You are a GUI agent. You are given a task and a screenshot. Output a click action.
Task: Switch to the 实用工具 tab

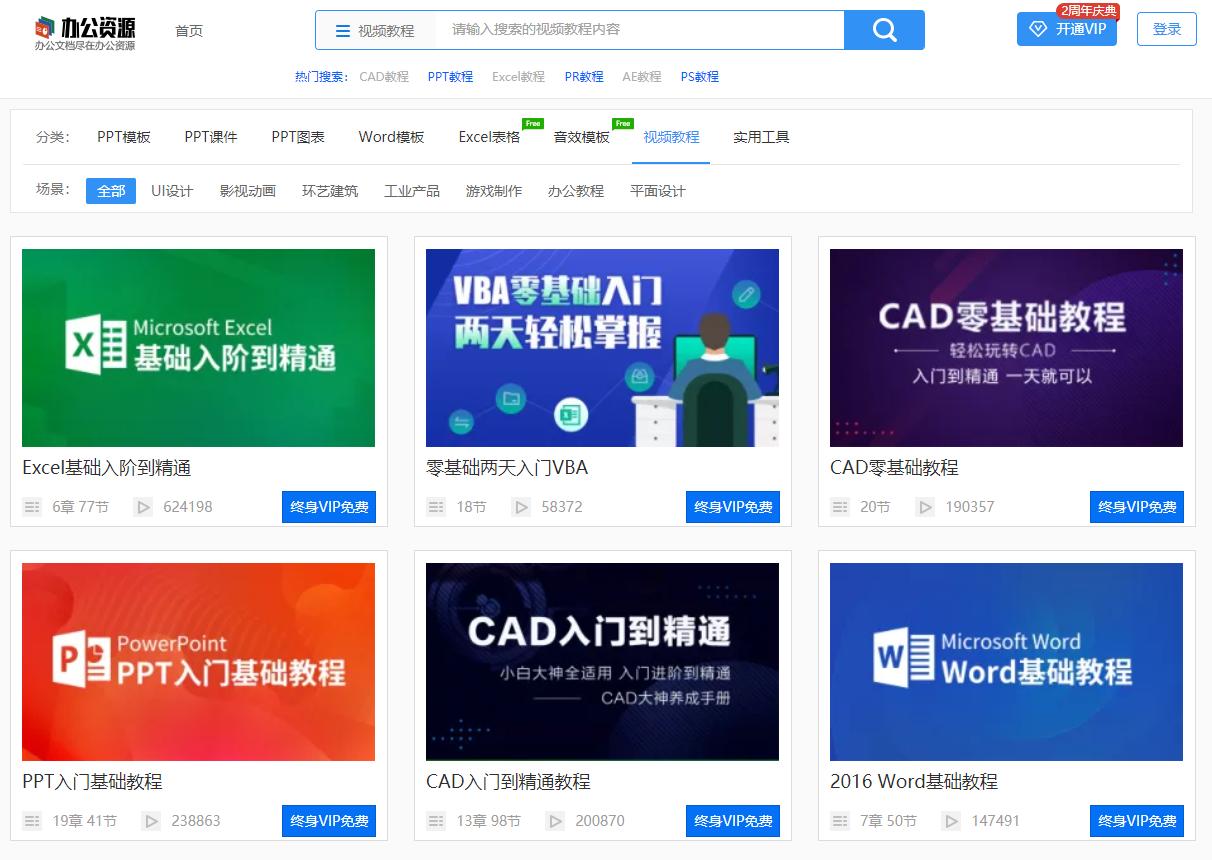[761, 137]
